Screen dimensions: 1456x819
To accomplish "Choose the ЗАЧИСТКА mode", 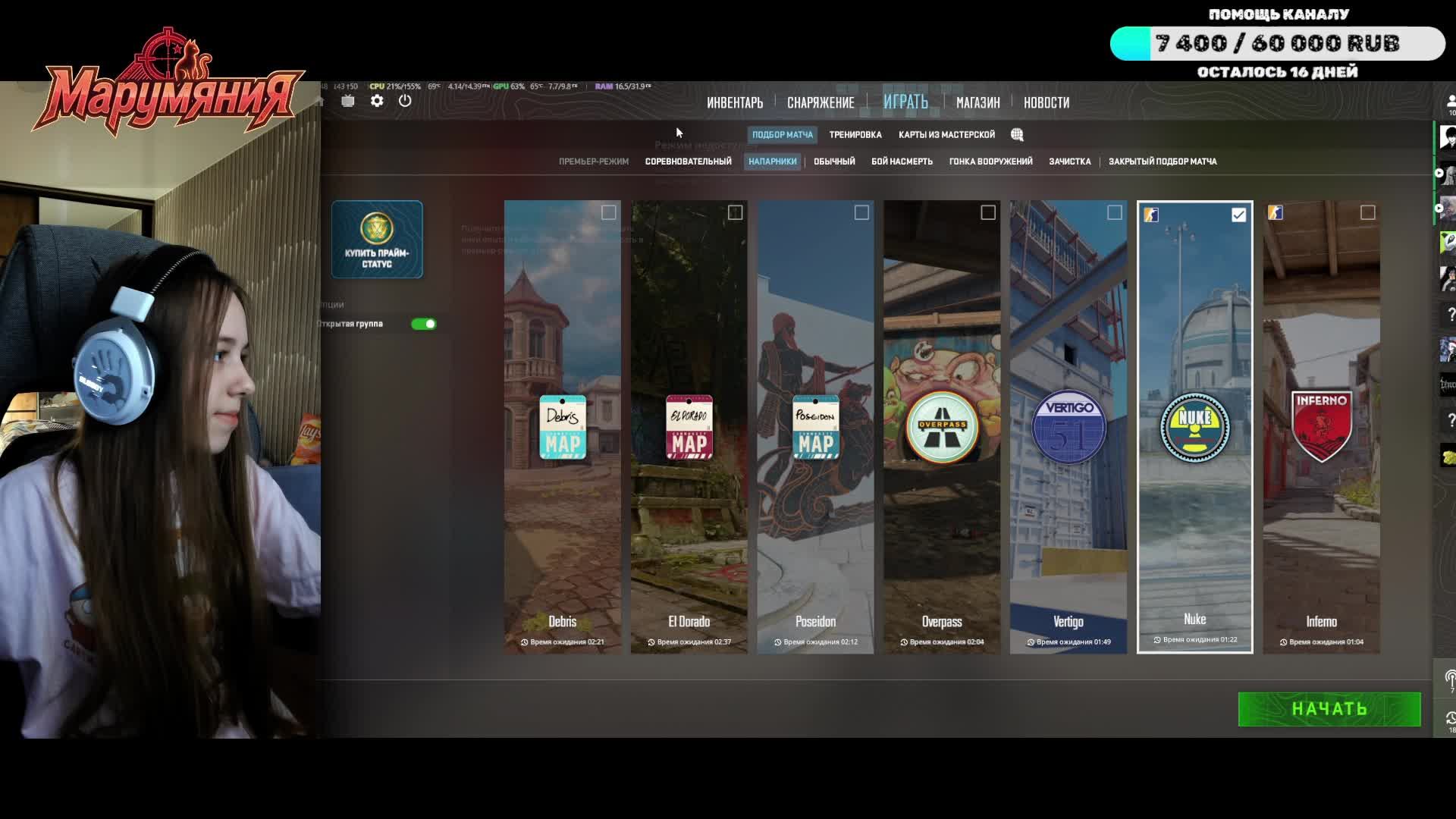I will (x=1070, y=162).
